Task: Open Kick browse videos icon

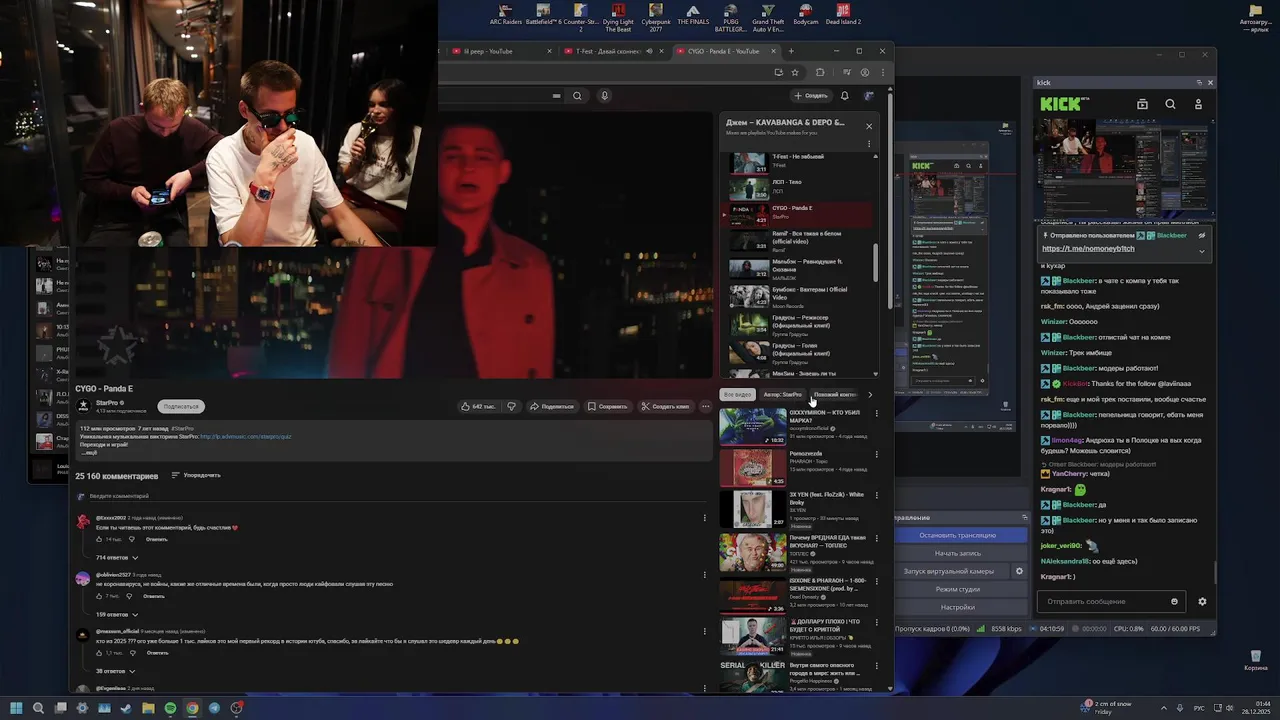Action: (1142, 104)
